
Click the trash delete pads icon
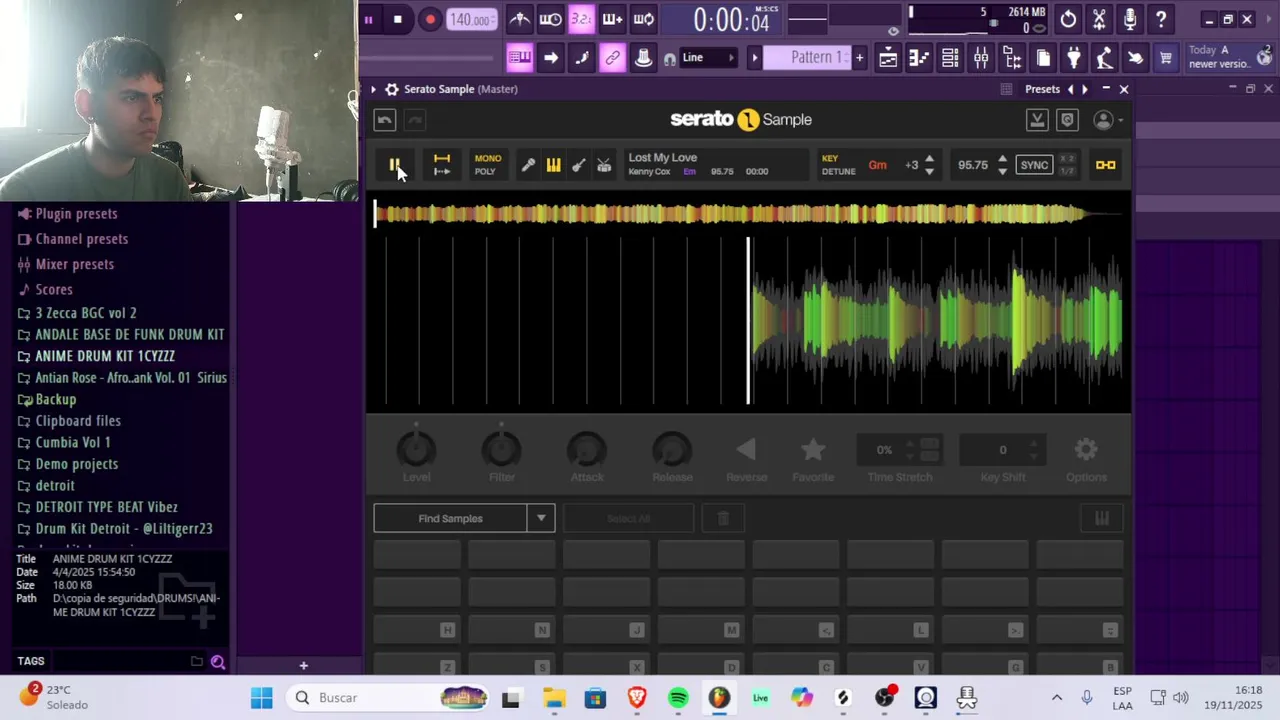[x=723, y=518]
